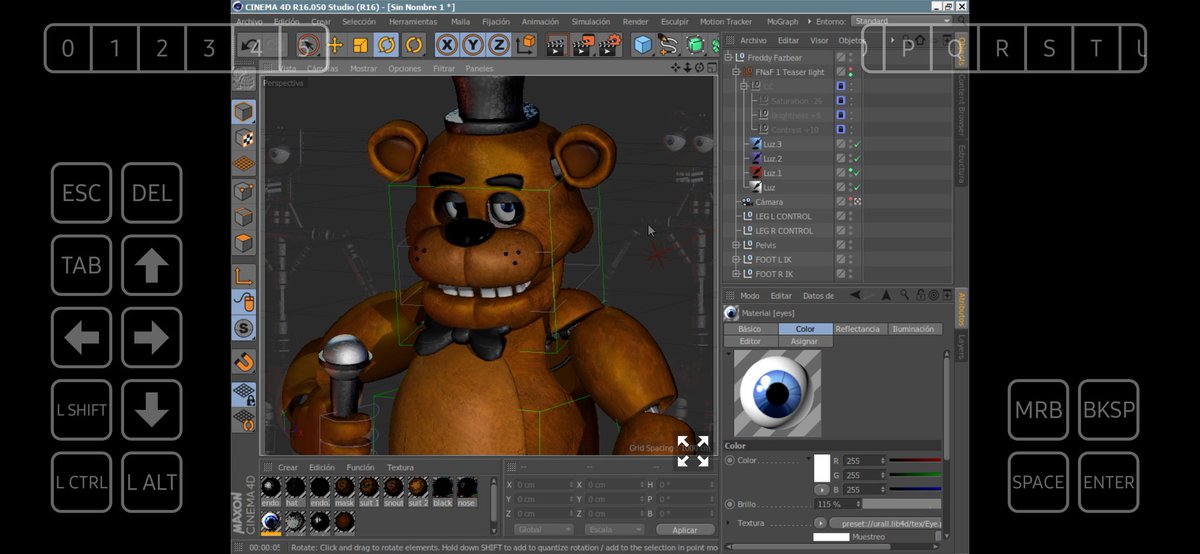Click the white Color swatch
The height and width of the screenshot is (554, 1200).
pos(822,469)
